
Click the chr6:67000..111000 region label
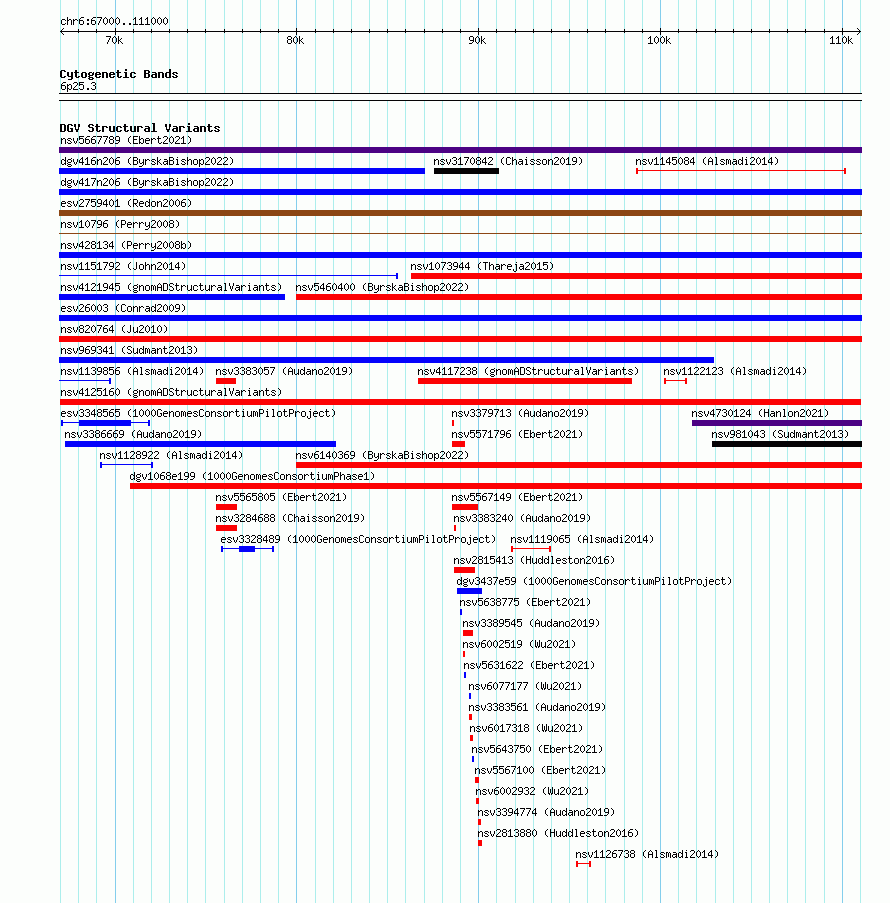pyautogui.click(x=114, y=21)
